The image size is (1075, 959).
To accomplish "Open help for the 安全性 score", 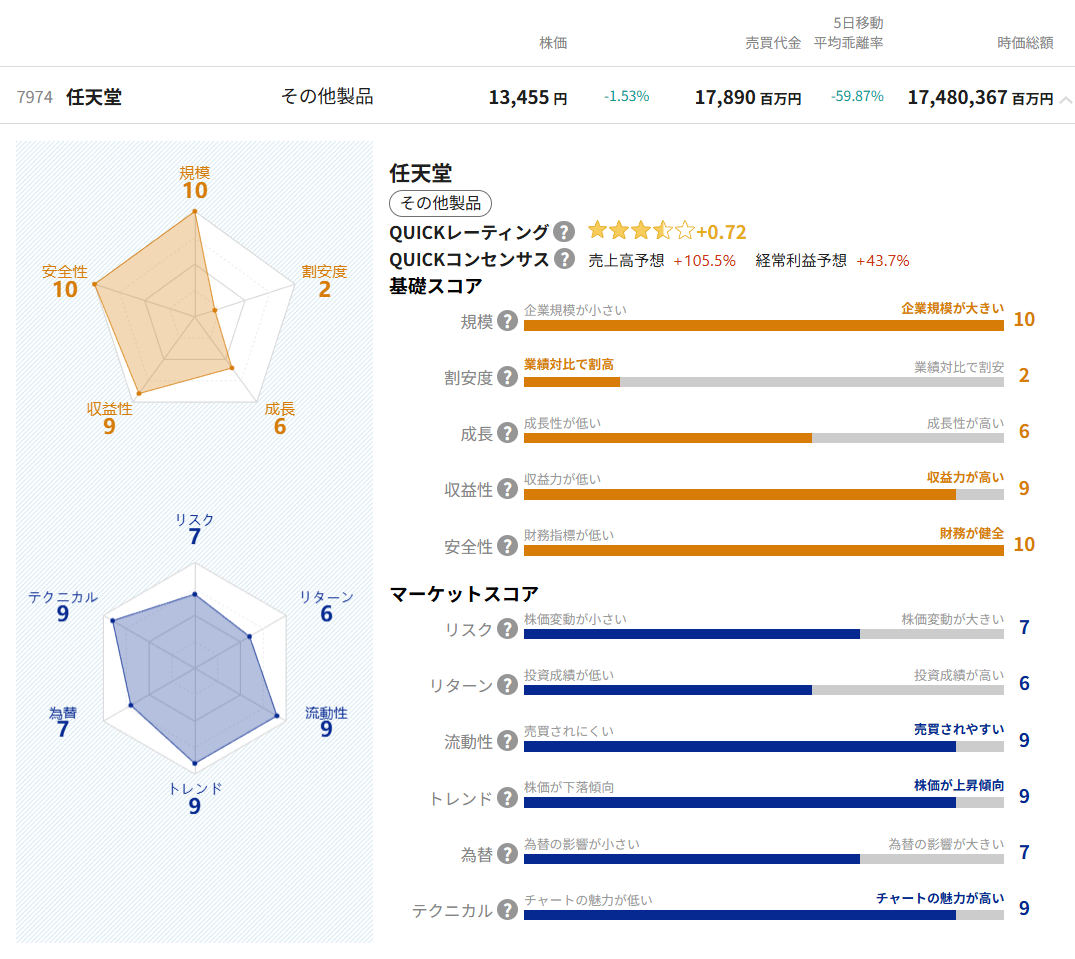I will [508, 543].
